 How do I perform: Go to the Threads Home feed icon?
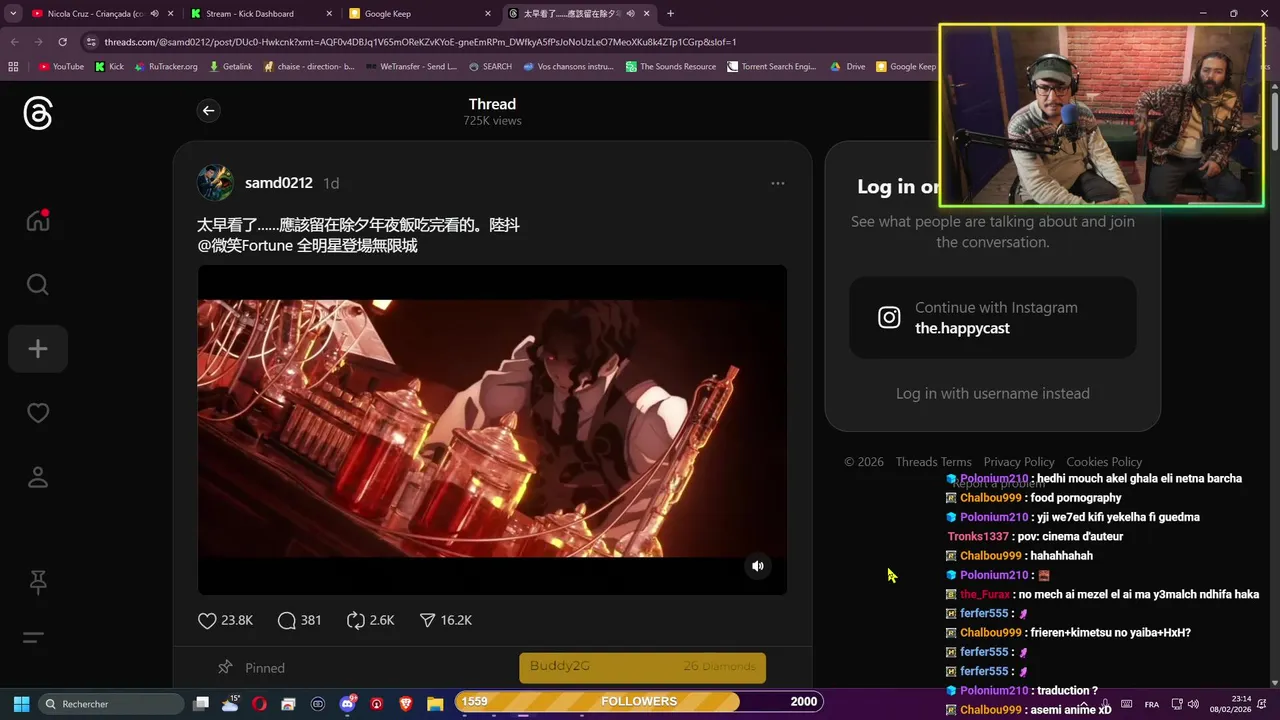[38, 220]
